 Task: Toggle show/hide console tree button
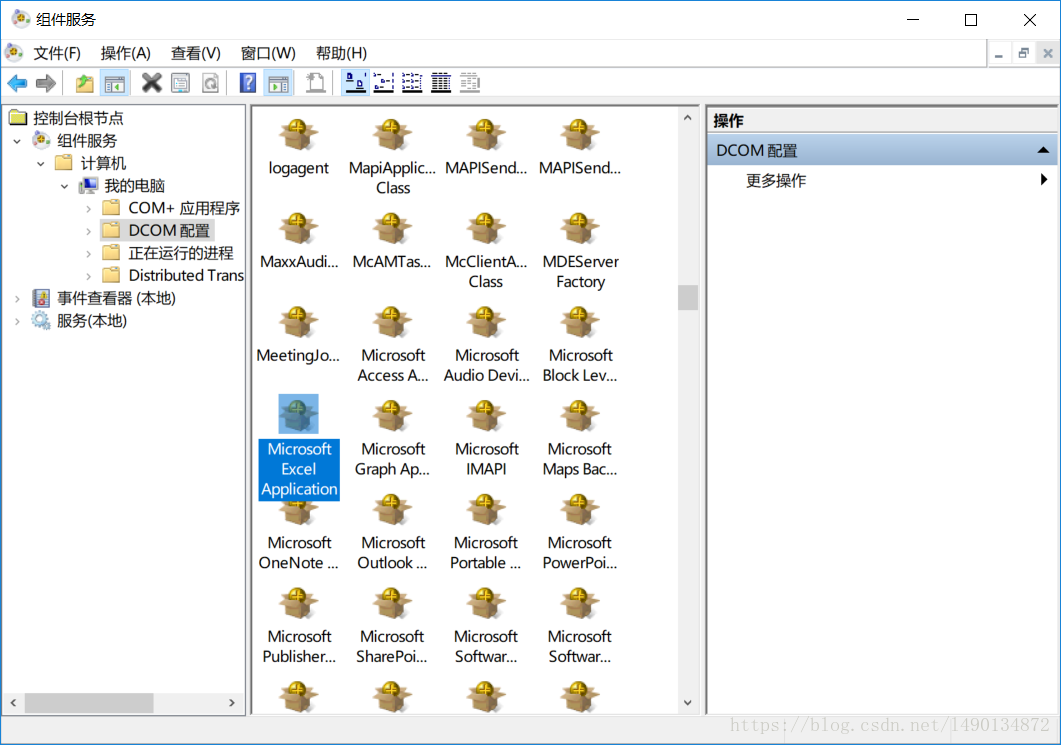pyautogui.click(x=114, y=83)
